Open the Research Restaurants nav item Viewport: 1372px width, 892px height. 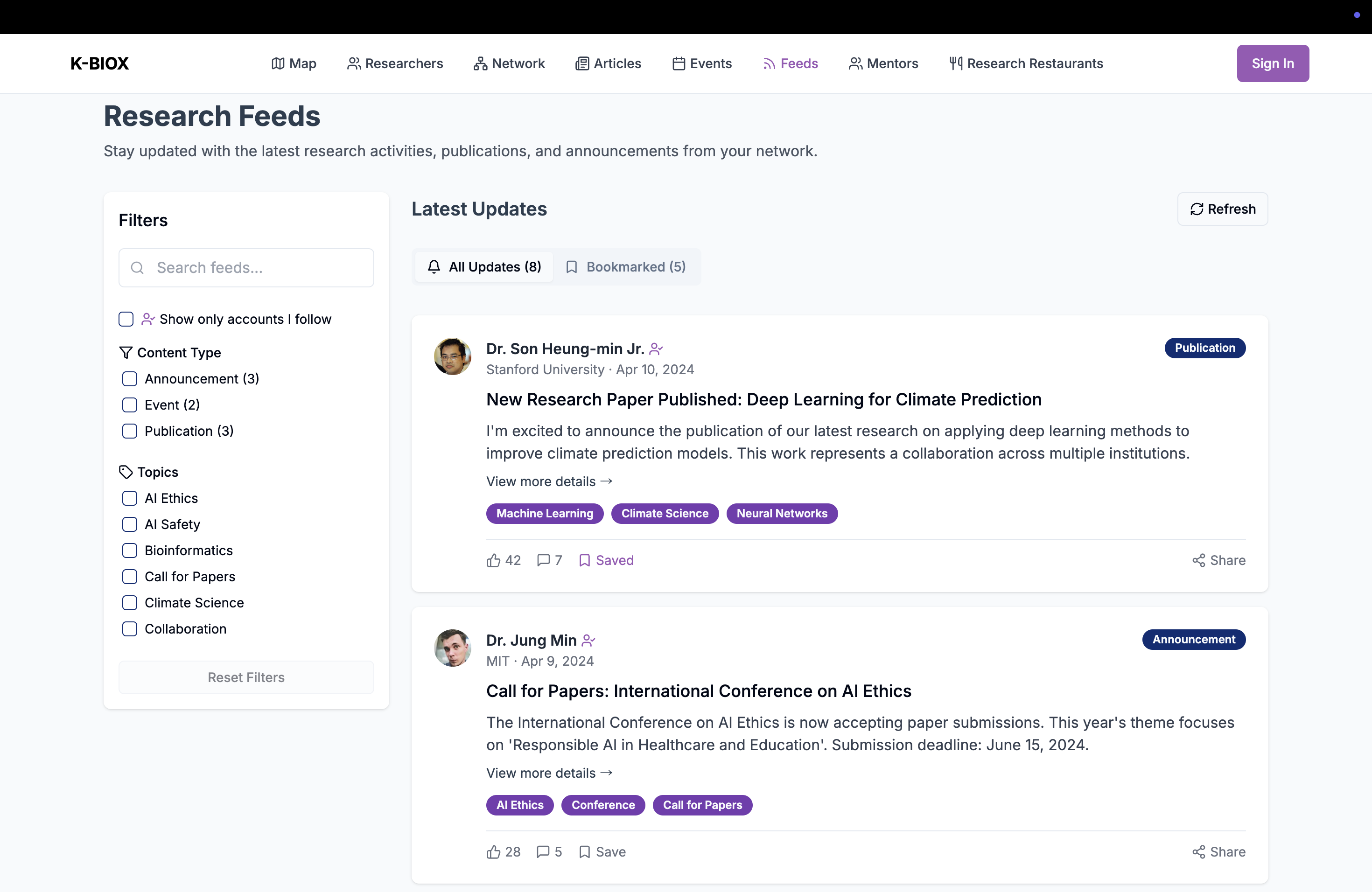(x=1026, y=63)
